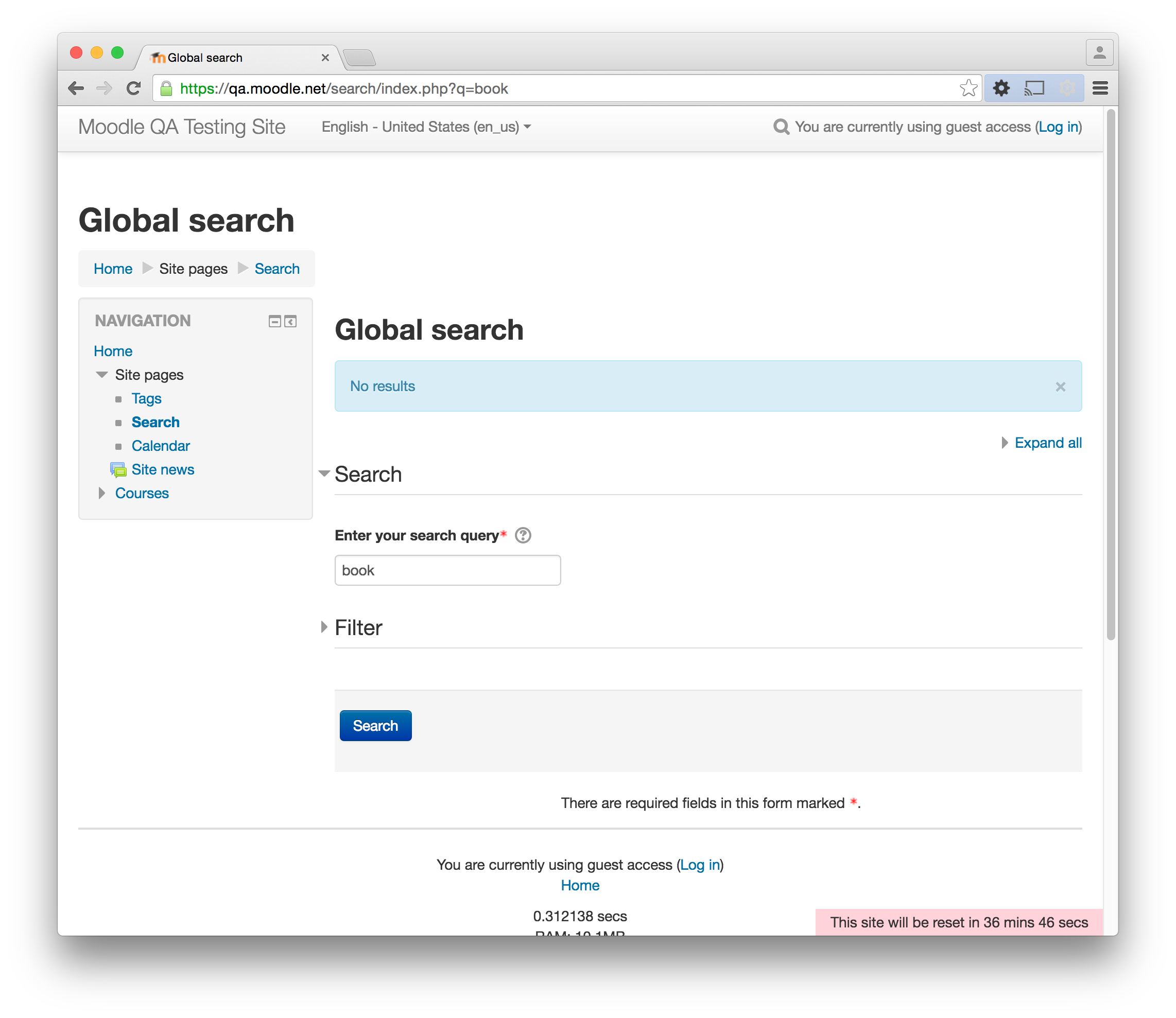Click 'No results' message text
1176x1018 pixels.
(x=383, y=387)
